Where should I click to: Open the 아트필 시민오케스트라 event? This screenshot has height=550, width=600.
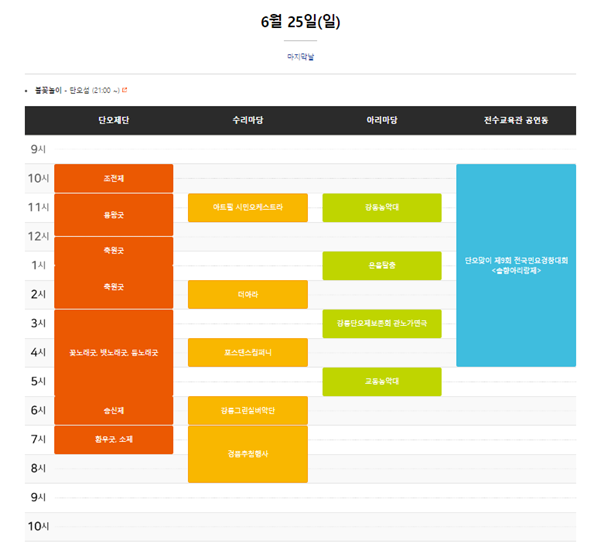coord(248,207)
